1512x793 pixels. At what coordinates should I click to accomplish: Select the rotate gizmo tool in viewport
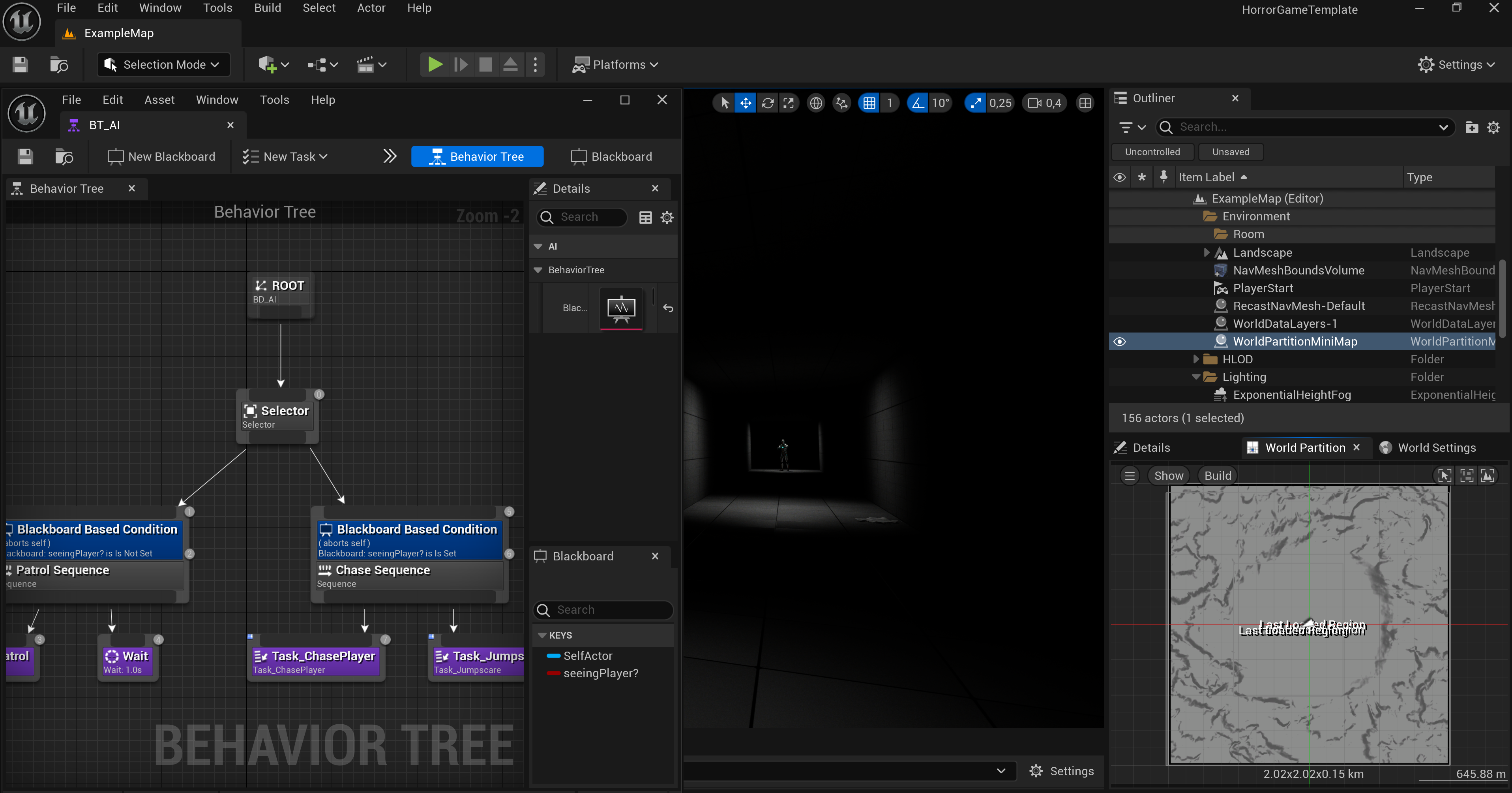[x=767, y=103]
